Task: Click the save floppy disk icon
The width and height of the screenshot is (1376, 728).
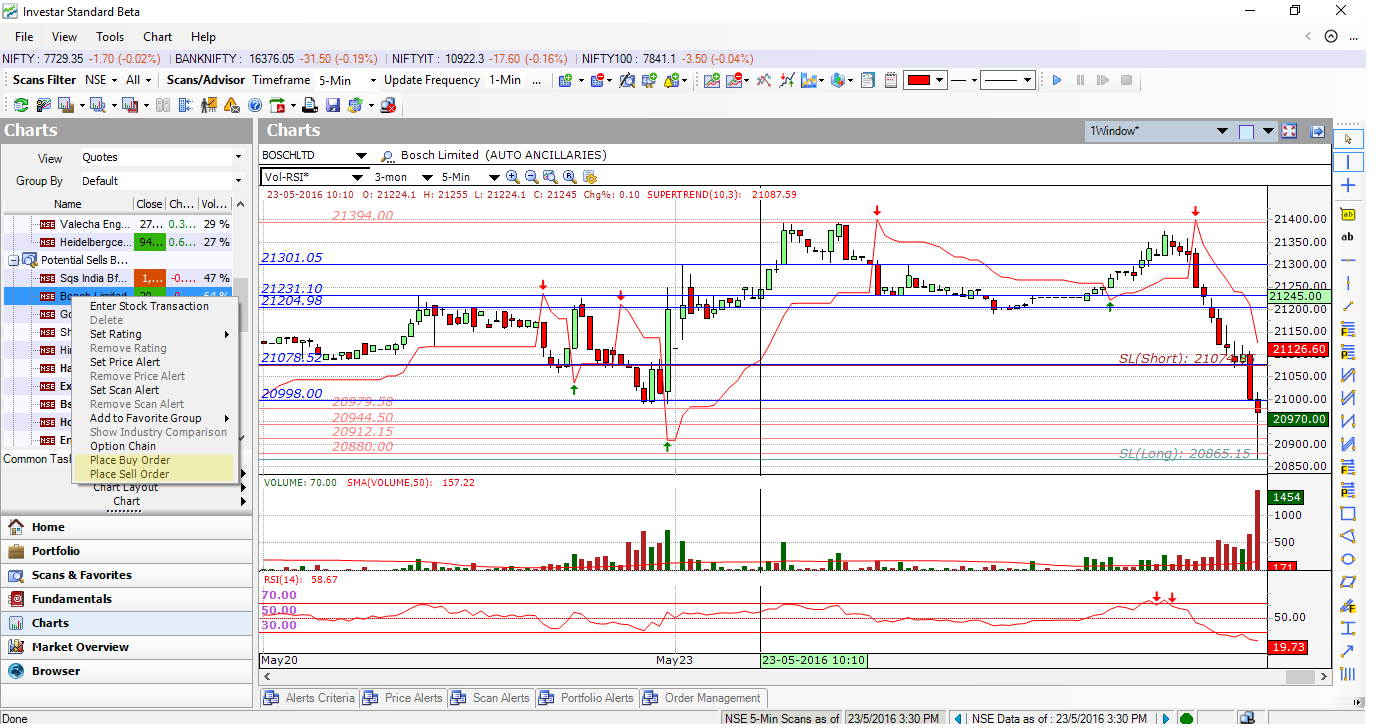Action: [333, 105]
